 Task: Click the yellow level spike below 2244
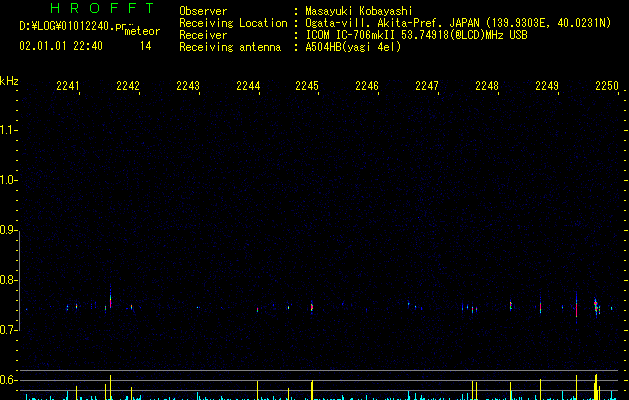click(x=258, y=390)
